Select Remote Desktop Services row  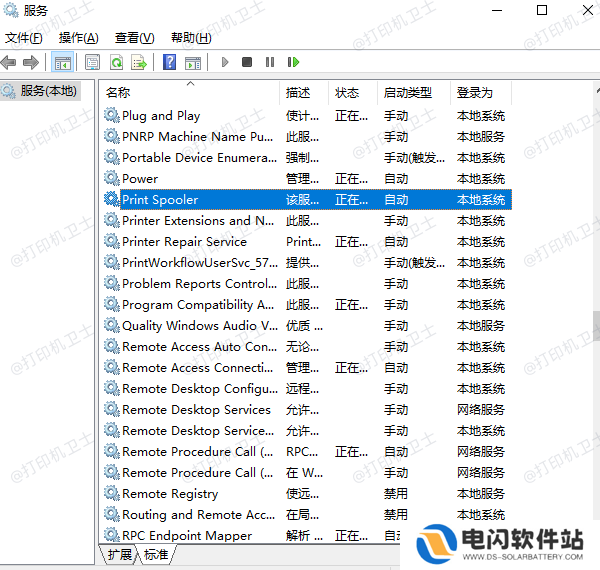point(308,410)
